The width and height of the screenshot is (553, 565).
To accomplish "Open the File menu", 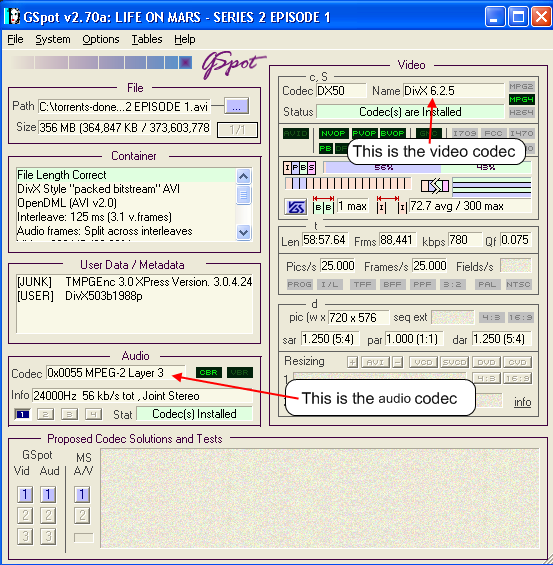I will [x=15, y=39].
